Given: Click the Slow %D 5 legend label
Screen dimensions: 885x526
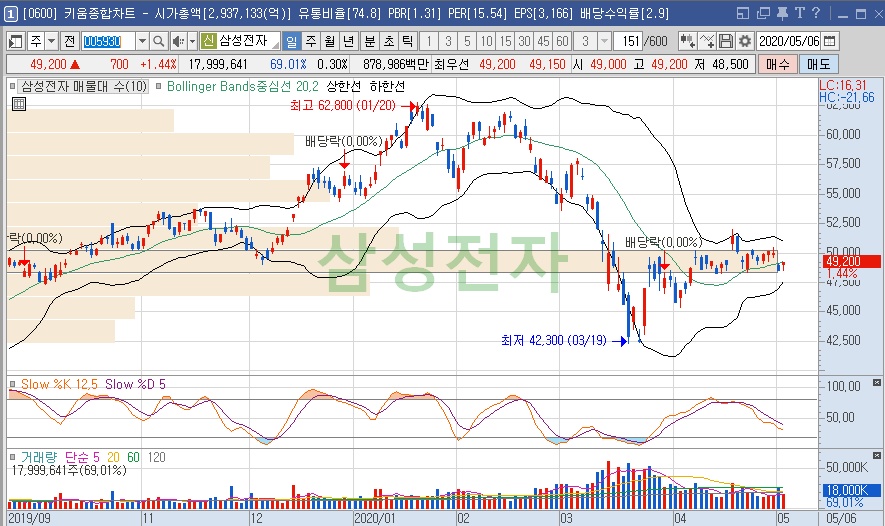Looking at the screenshot, I should coord(135,384).
